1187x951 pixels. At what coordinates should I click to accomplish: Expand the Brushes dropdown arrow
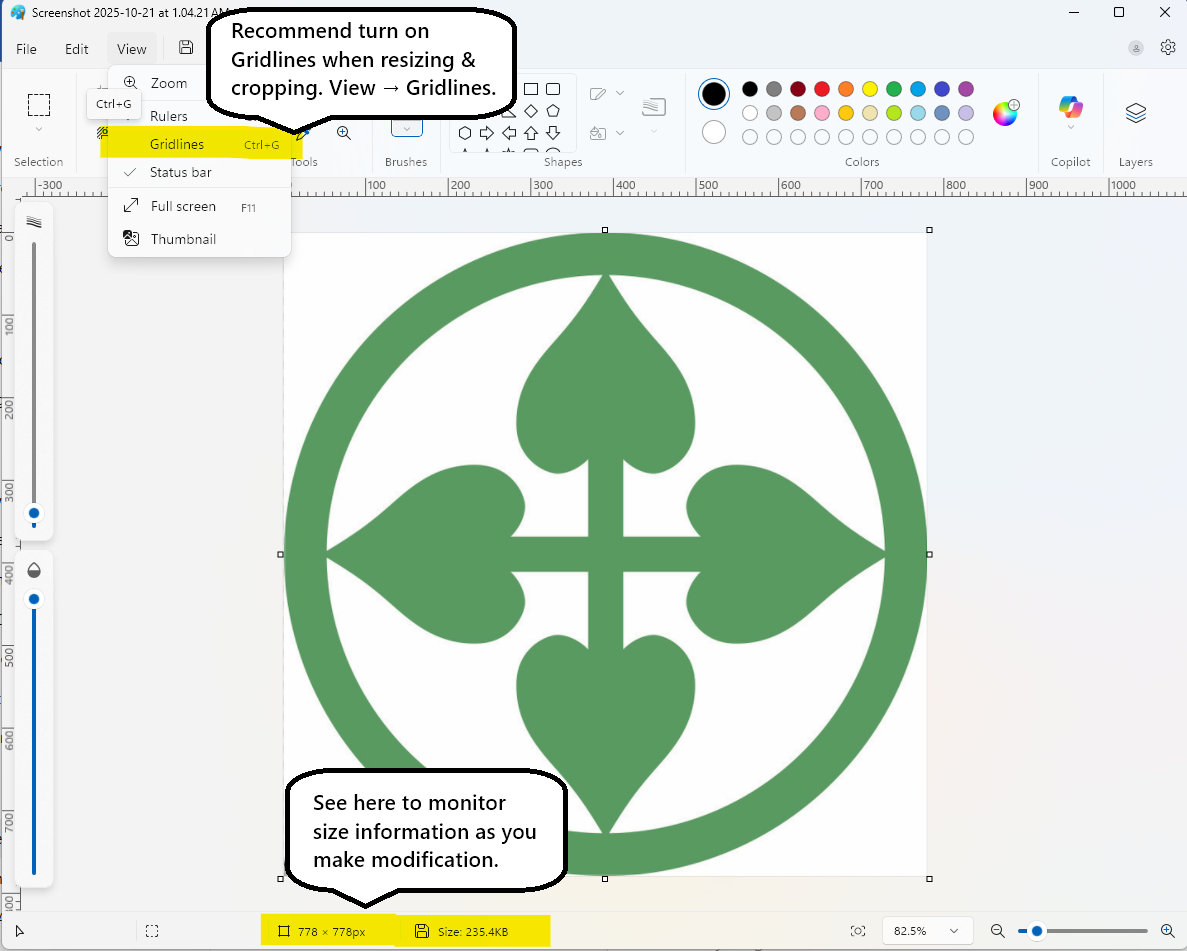[x=407, y=129]
